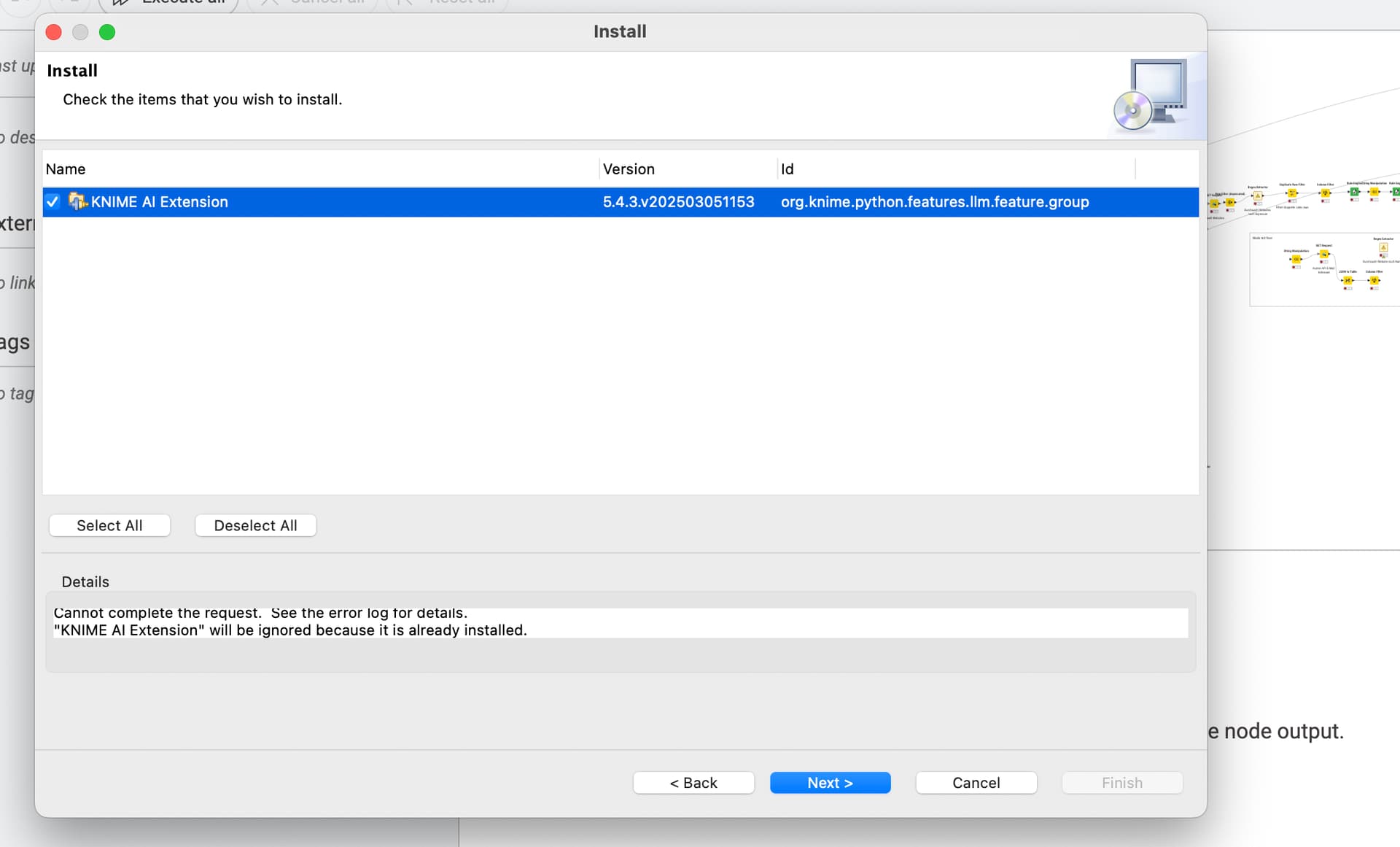Select the KNIME AI Extension row name
This screenshot has width=1400, height=847.
tap(159, 202)
